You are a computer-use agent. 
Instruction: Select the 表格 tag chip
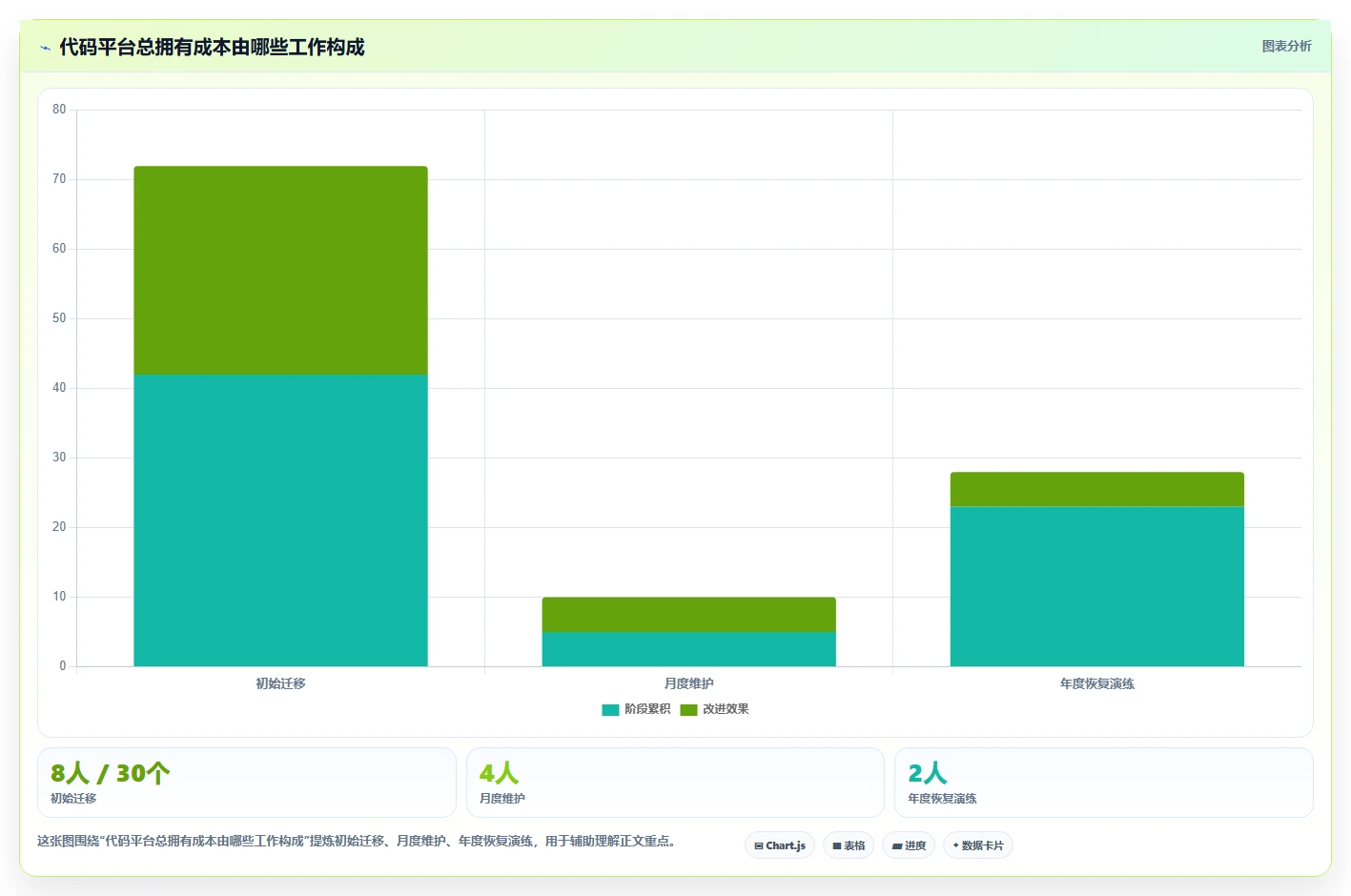click(x=849, y=845)
